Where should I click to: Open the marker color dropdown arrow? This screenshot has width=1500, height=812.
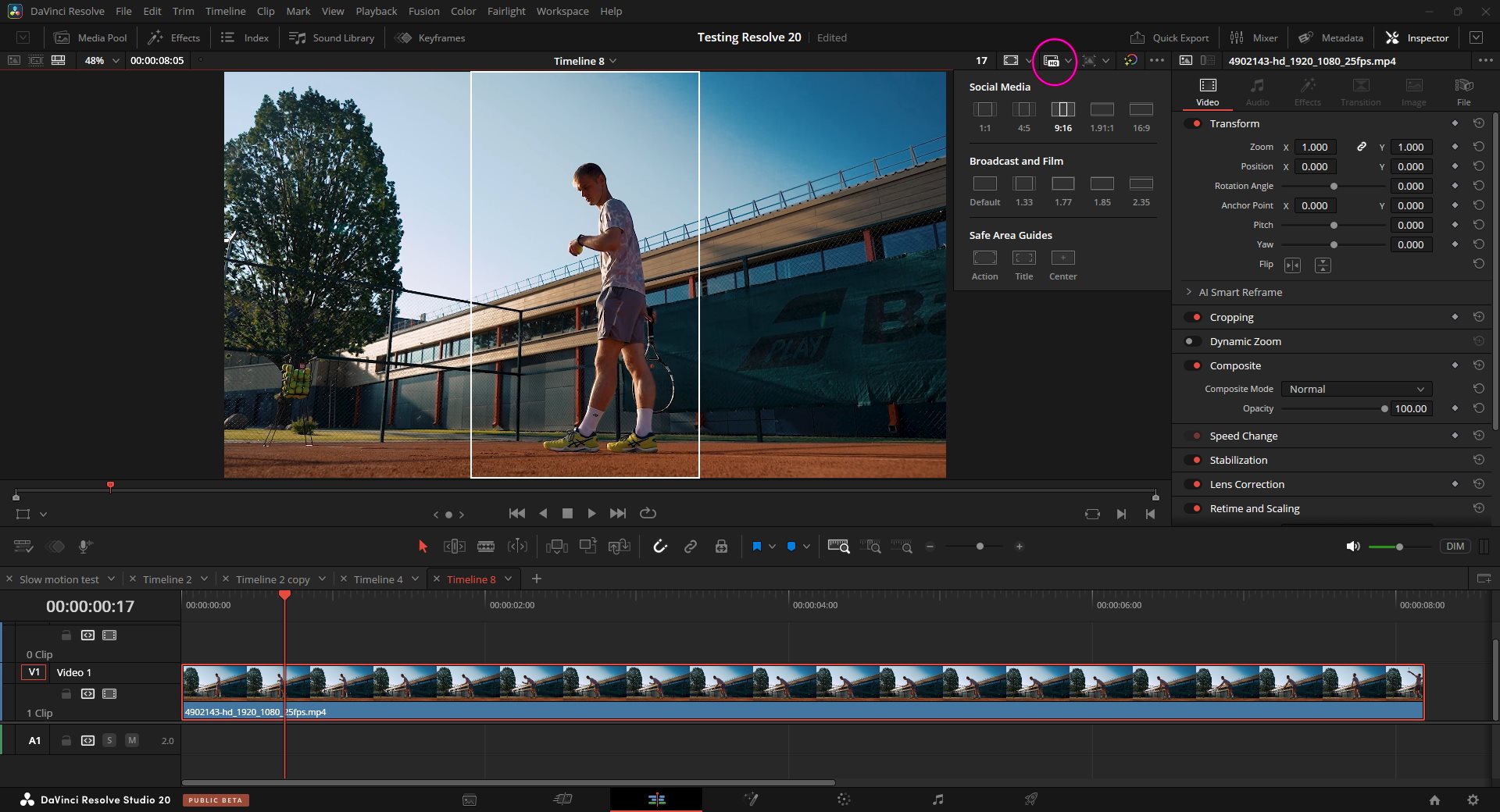click(806, 547)
